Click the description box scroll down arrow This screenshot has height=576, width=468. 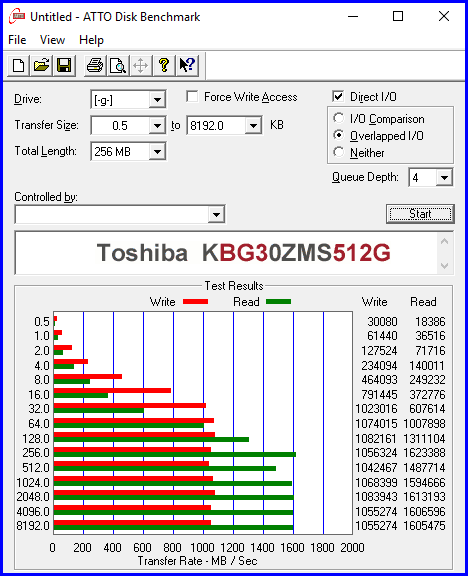coord(444,266)
